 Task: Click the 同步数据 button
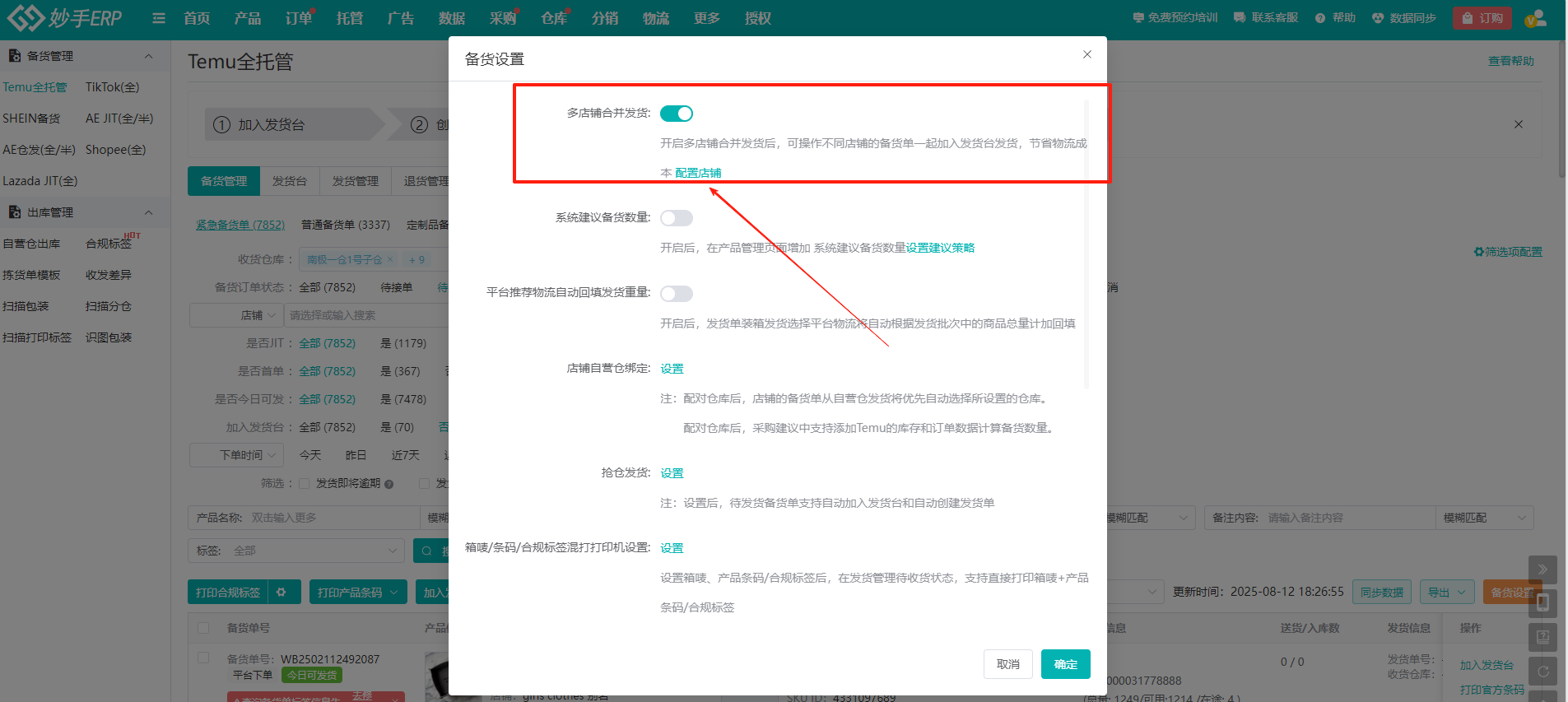coord(1382,592)
